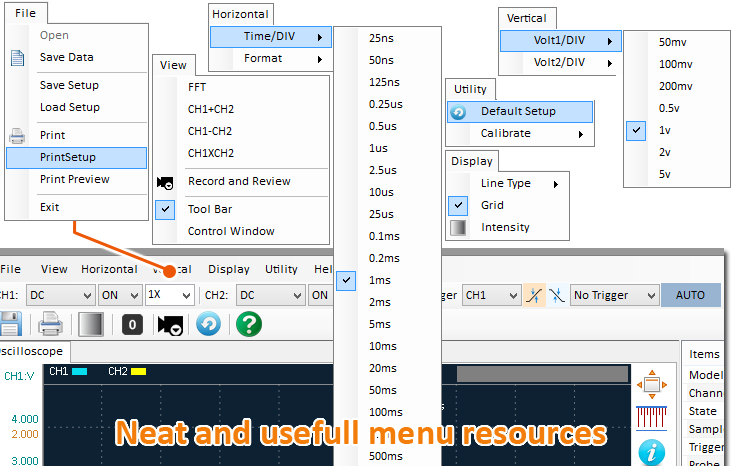The width and height of the screenshot is (736, 466).
Task: Uncheck Tool Bar in the View menu
Action: (x=211, y=209)
